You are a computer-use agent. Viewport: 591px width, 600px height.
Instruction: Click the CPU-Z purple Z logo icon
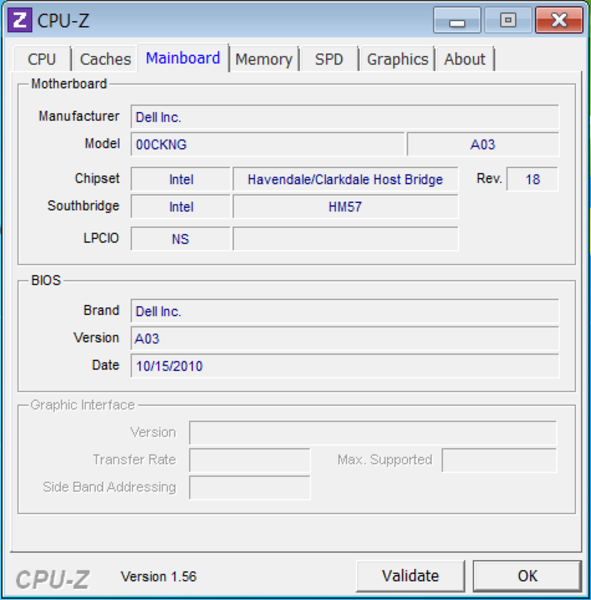click(x=20, y=20)
